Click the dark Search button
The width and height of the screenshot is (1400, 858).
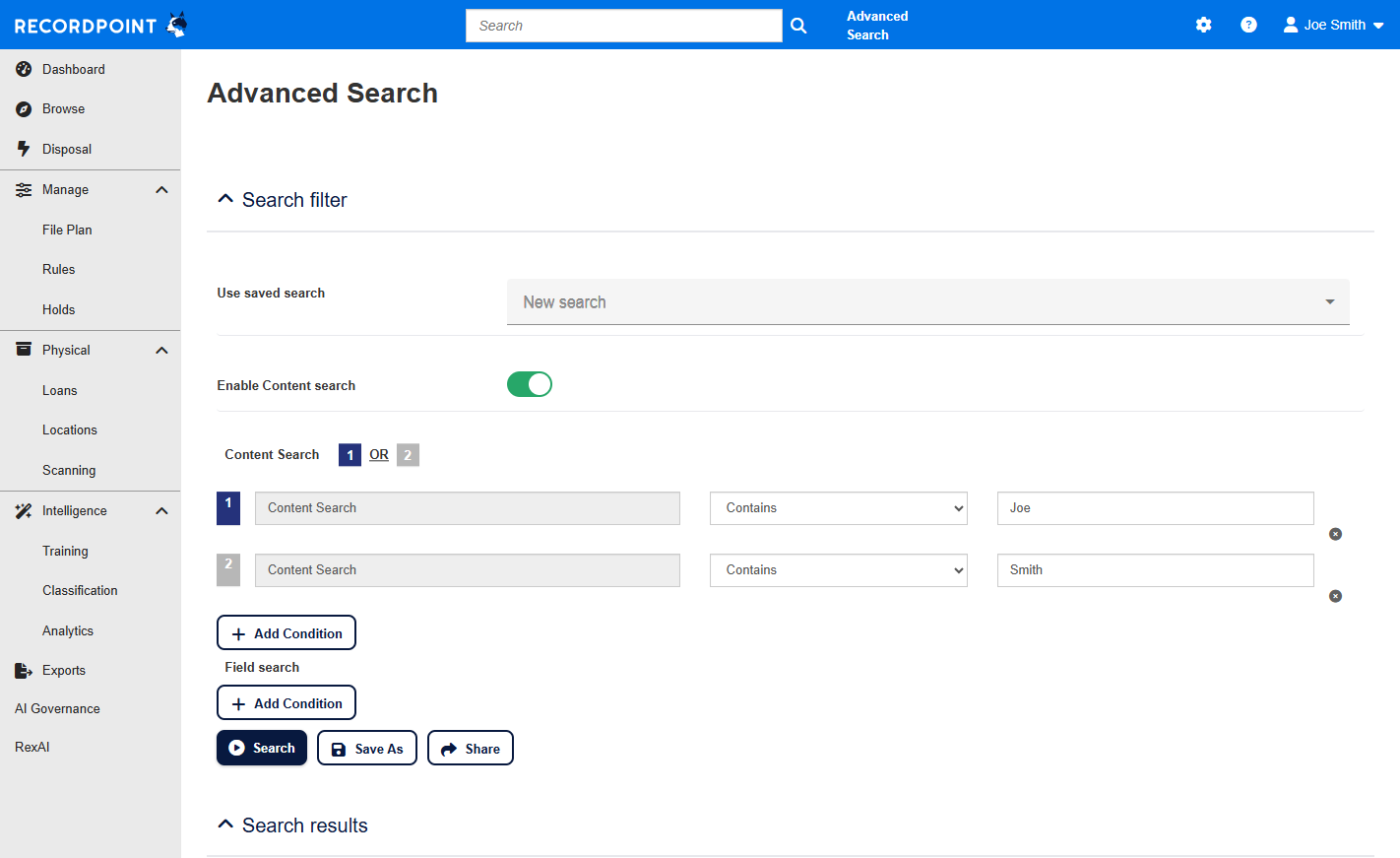click(262, 748)
